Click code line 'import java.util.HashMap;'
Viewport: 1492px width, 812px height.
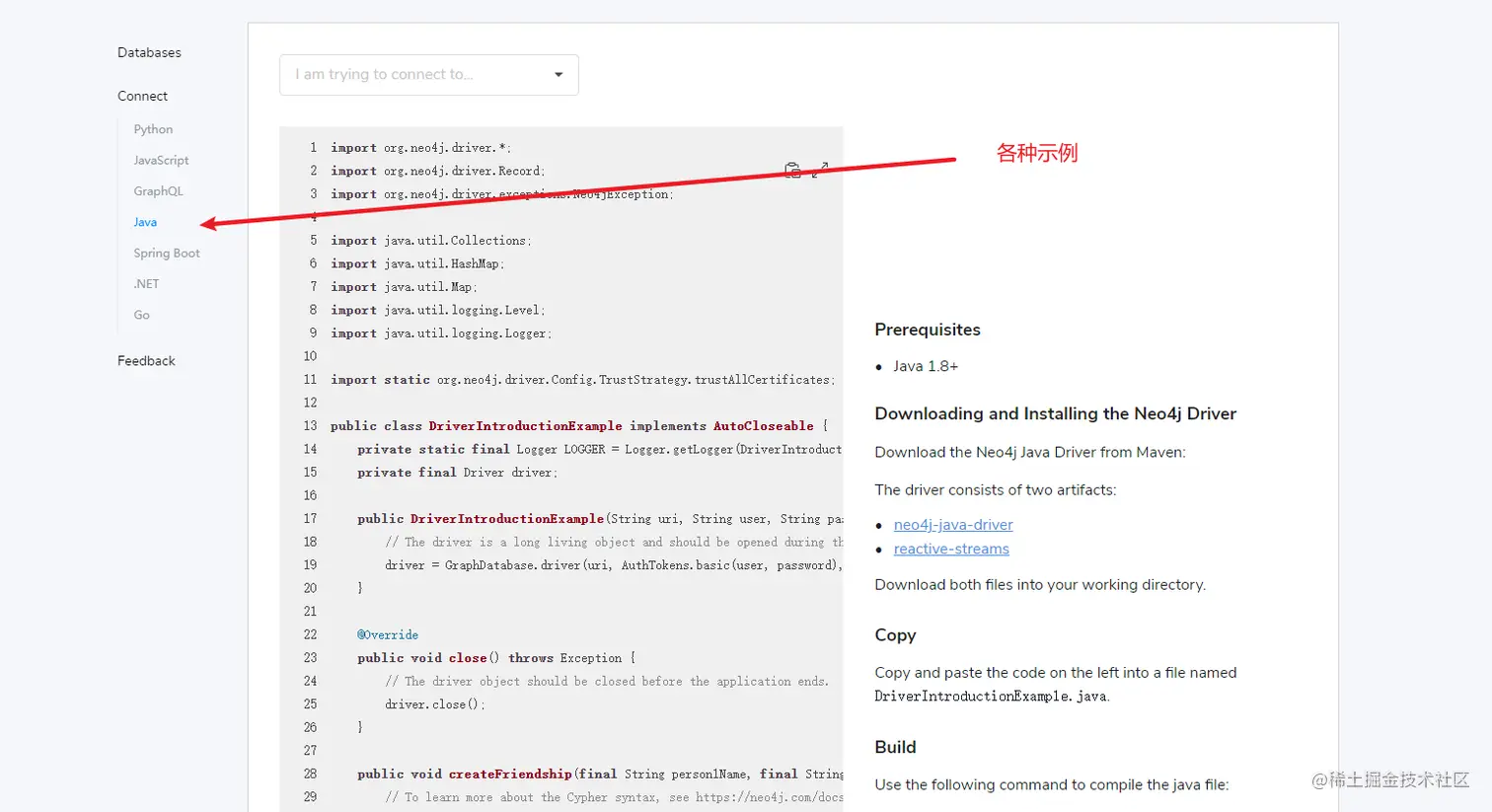tap(417, 263)
